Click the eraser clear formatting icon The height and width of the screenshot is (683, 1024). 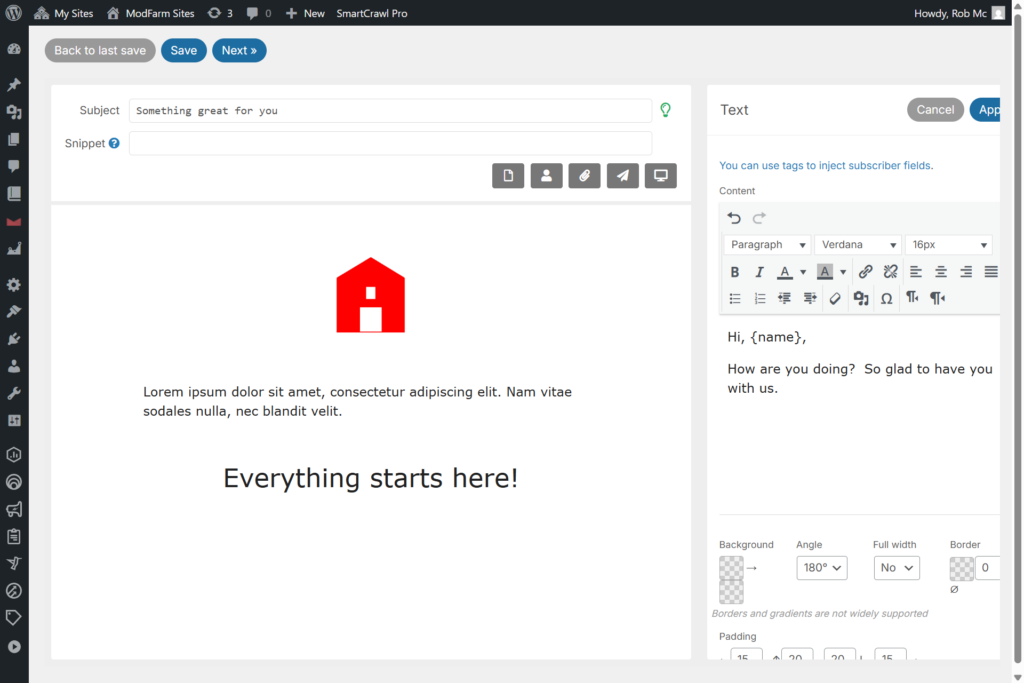(836, 298)
